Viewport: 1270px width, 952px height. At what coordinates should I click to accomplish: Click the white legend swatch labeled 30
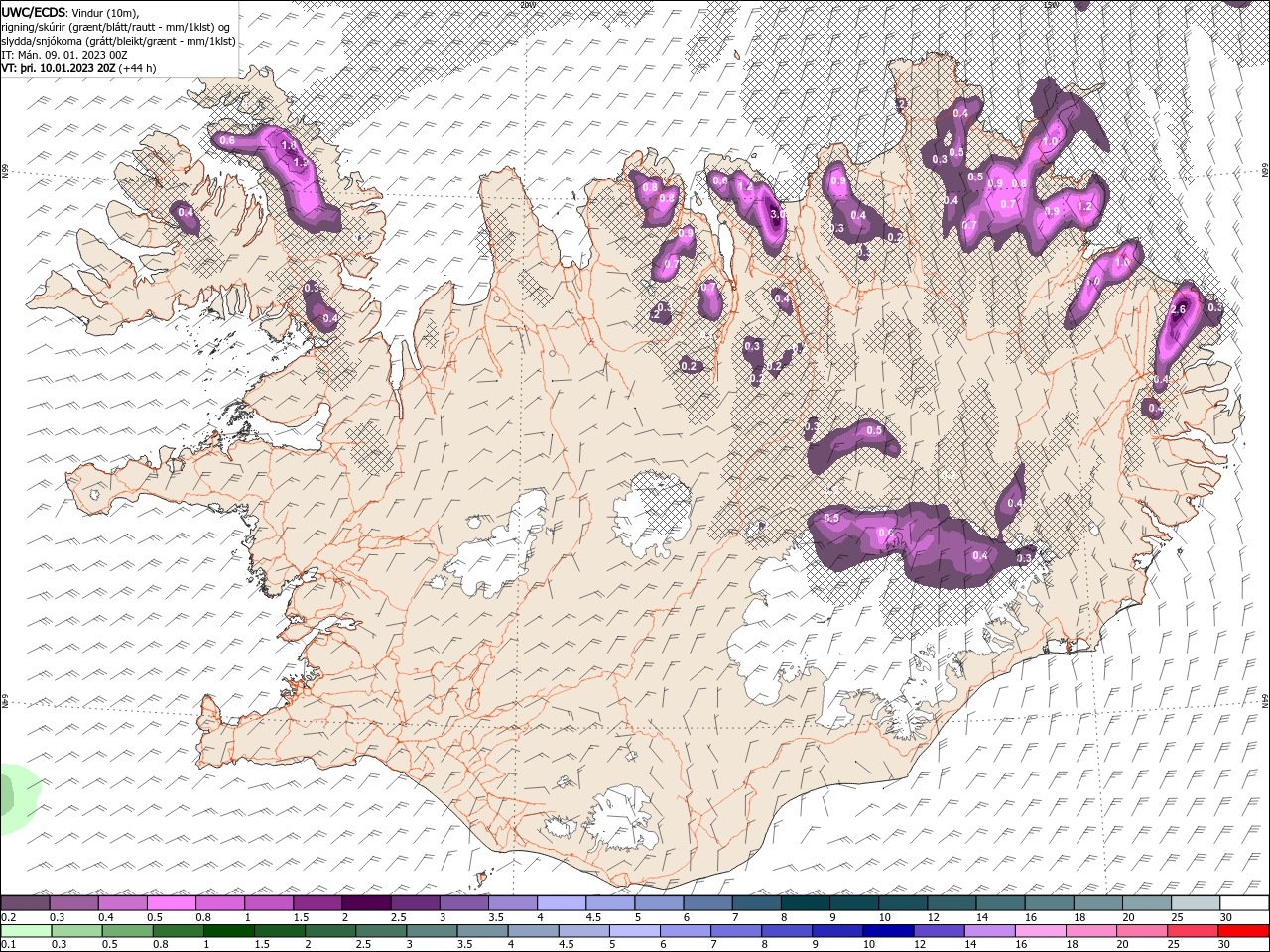click(x=1244, y=903)
